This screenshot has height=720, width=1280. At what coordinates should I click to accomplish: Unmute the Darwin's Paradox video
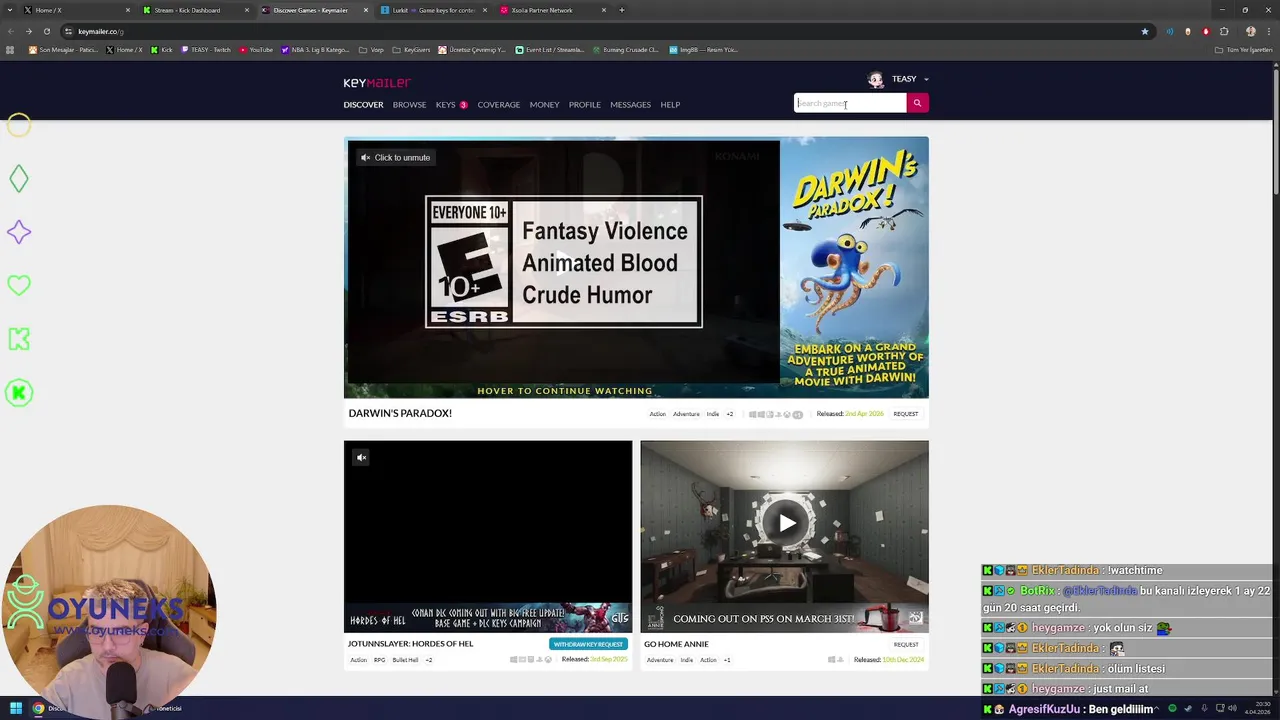tap(395, 157)
